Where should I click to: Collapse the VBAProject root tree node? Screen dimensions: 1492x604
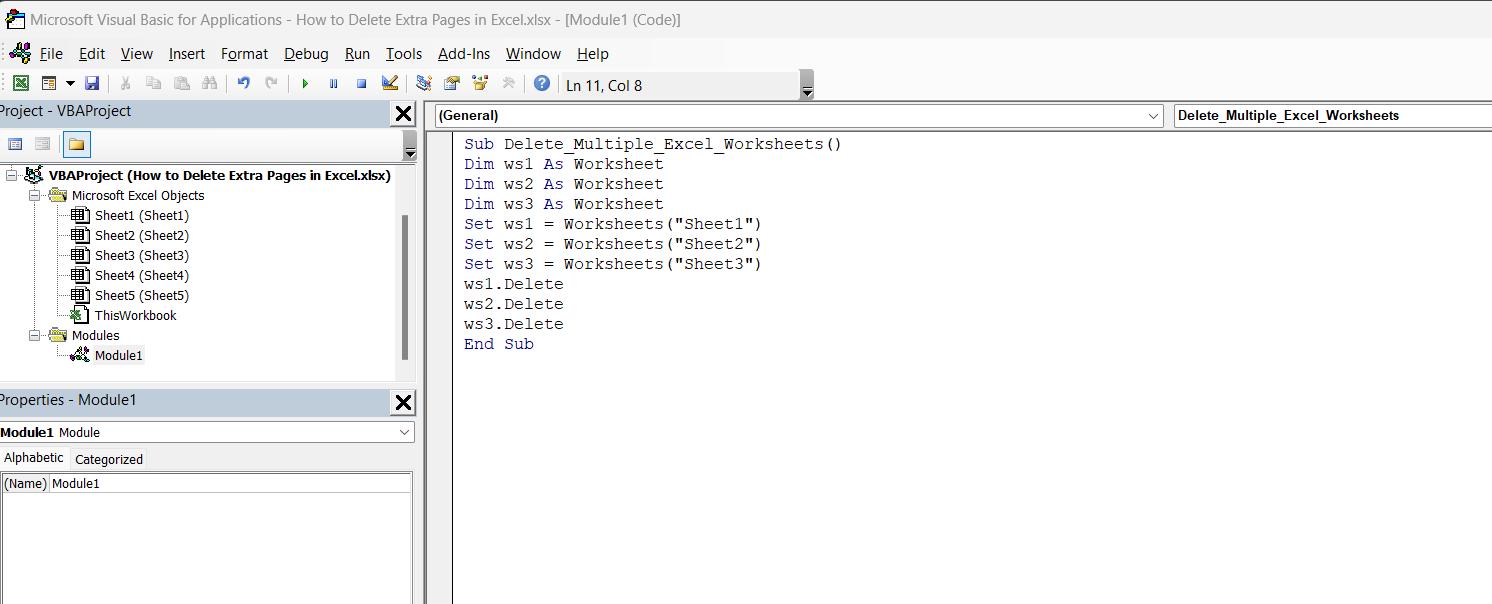11,175
